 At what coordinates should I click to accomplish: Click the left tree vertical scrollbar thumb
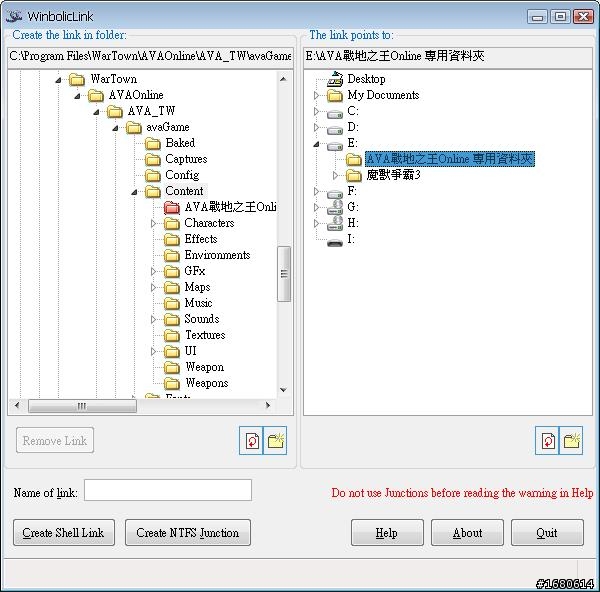point(284,274)
